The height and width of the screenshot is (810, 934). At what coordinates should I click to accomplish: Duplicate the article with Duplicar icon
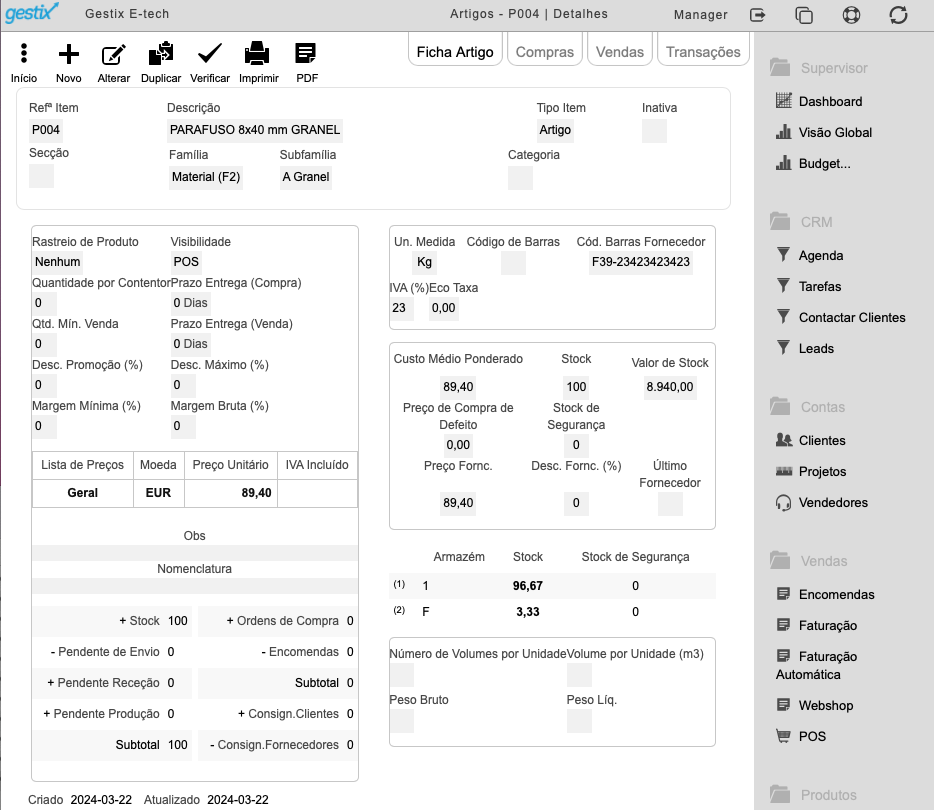(161, 54)
